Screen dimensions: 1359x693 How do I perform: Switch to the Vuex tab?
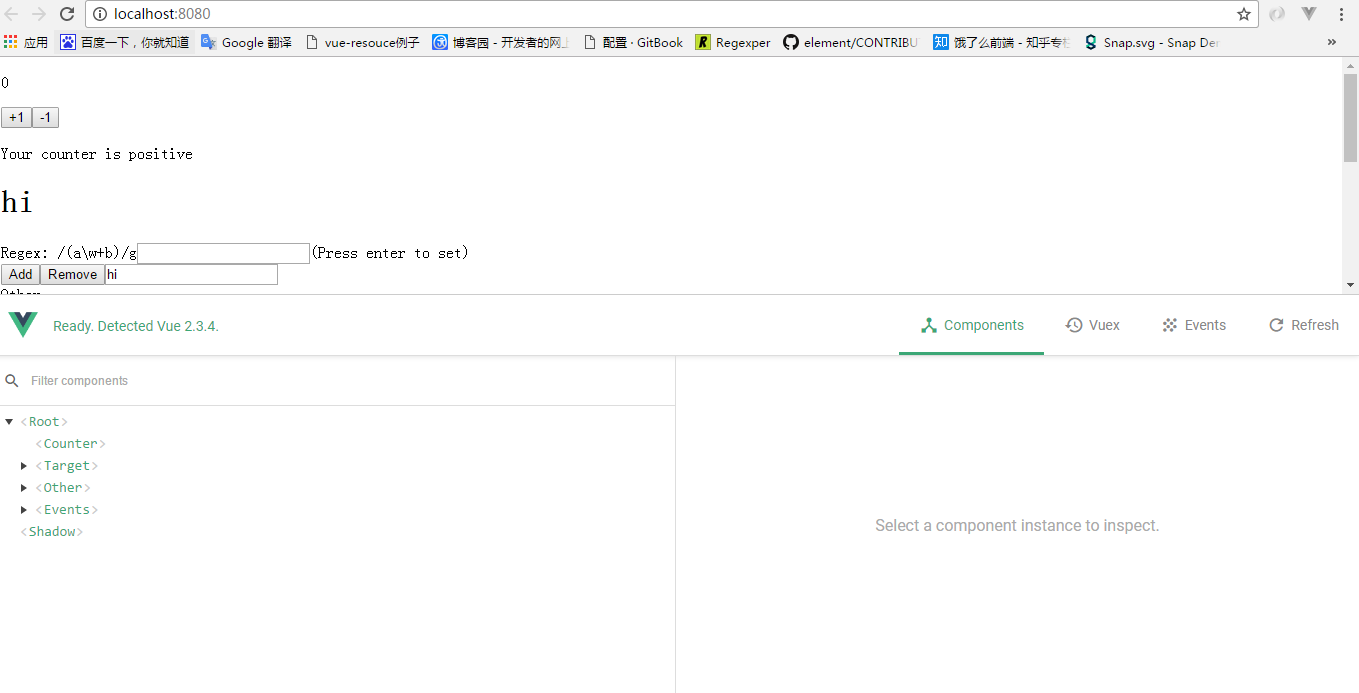pyautogui.click(x=1093, y=325)
